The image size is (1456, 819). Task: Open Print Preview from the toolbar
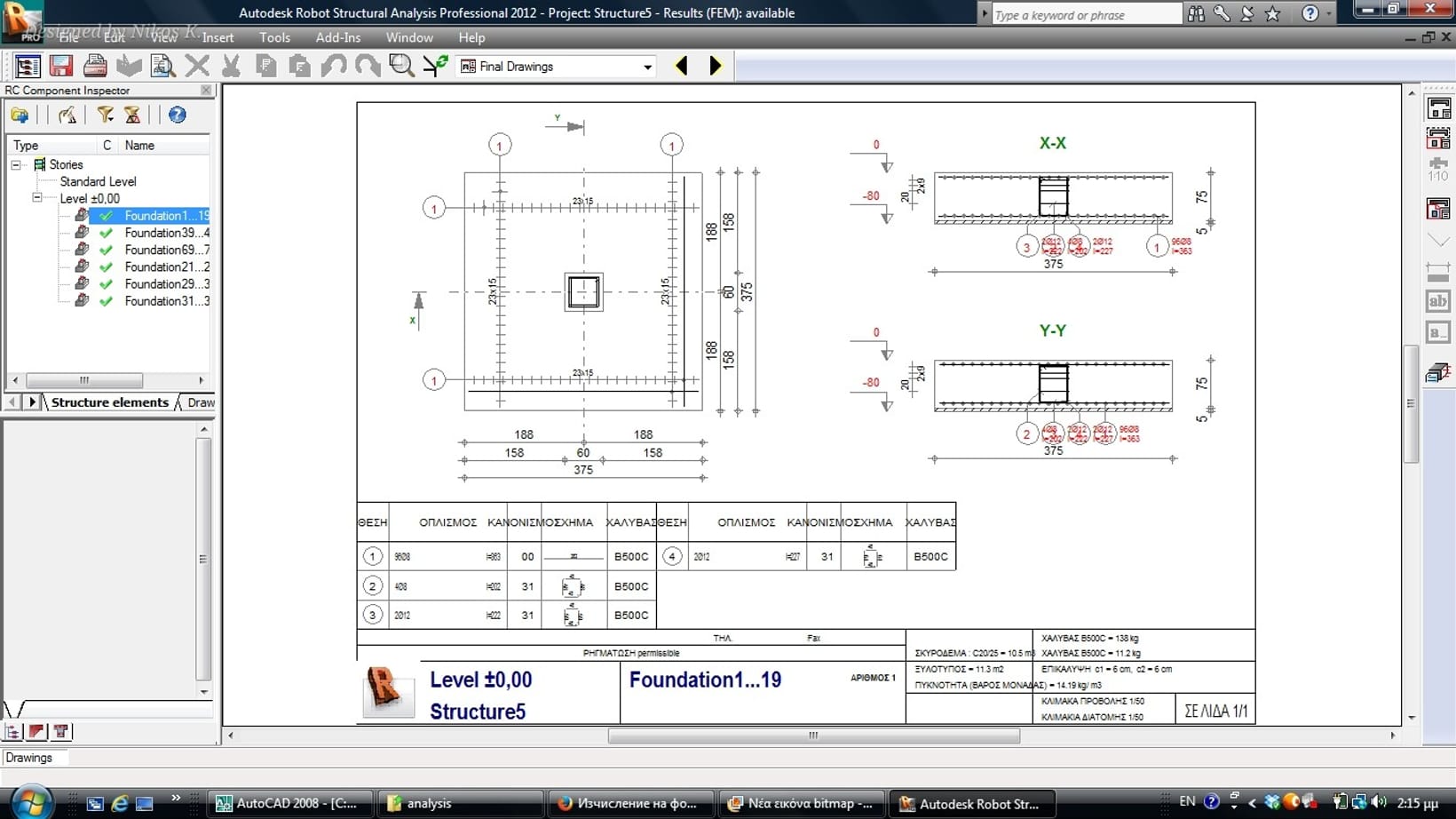click(x=162, y=66)
